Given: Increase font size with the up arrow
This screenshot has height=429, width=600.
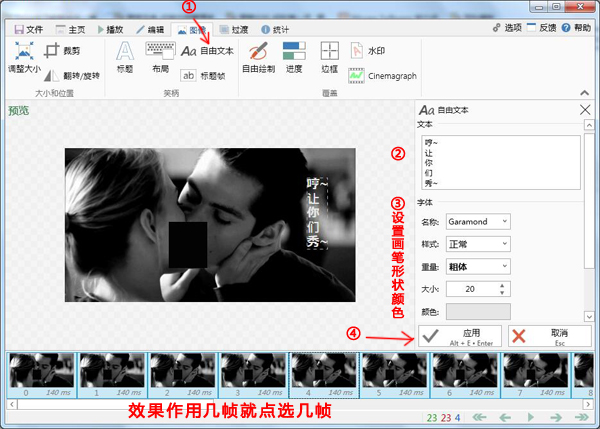Looking at the screenshot, I should point(502,285).
